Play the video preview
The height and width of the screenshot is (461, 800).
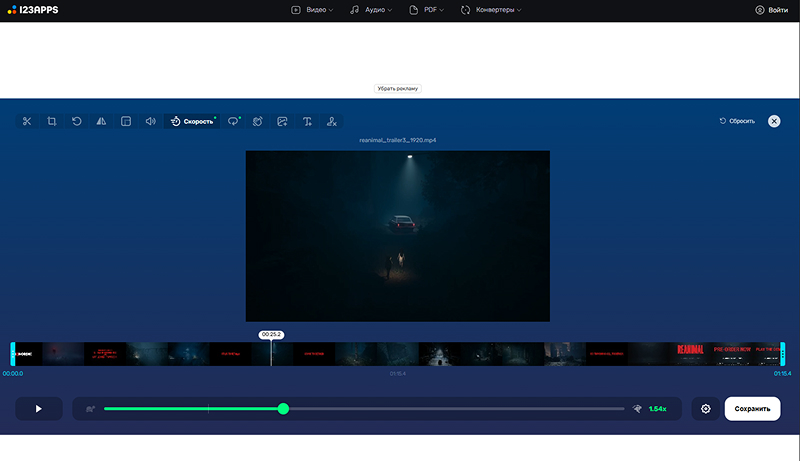pos(39,409)
